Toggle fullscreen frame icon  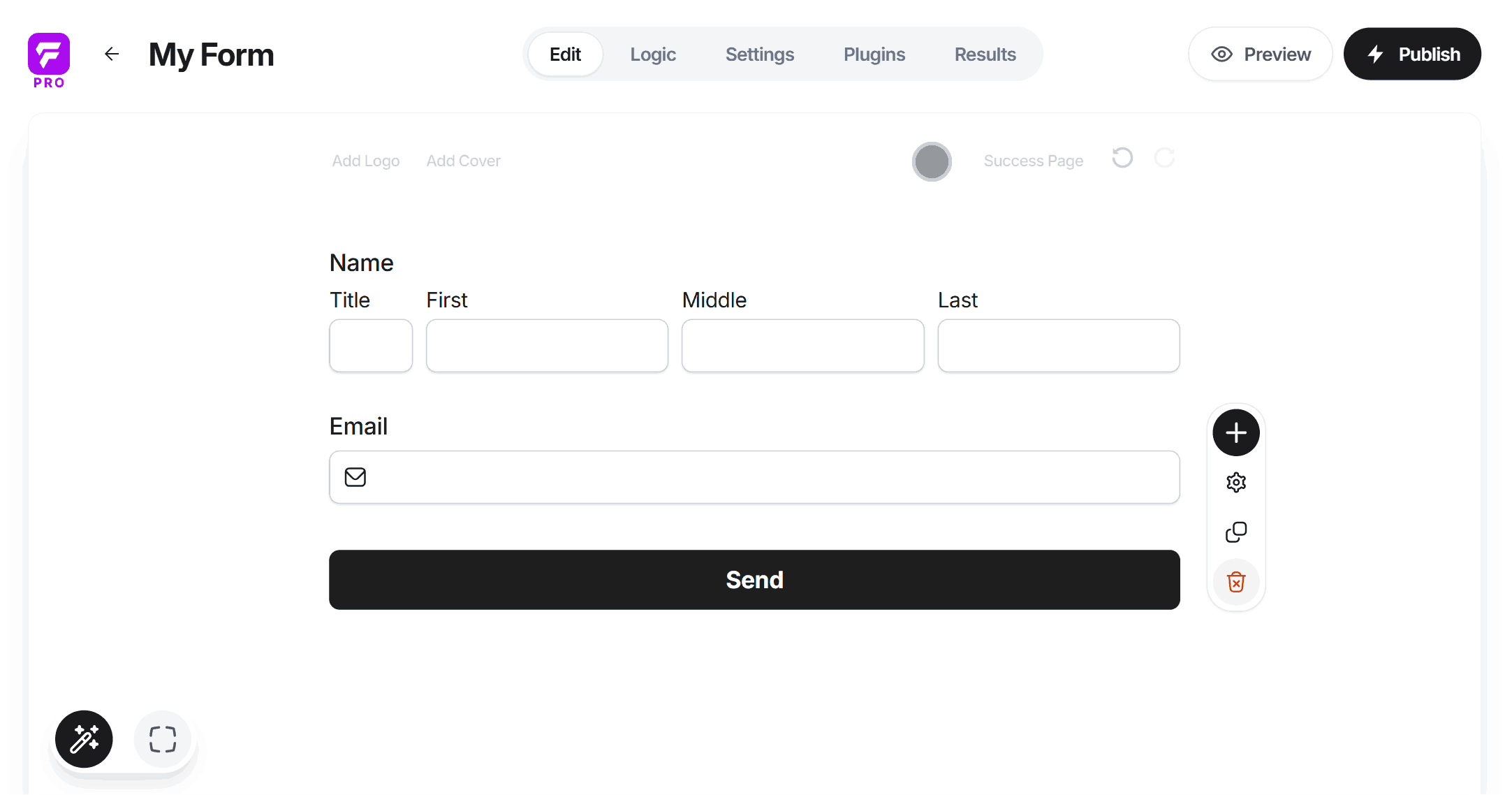click(163, 739)
